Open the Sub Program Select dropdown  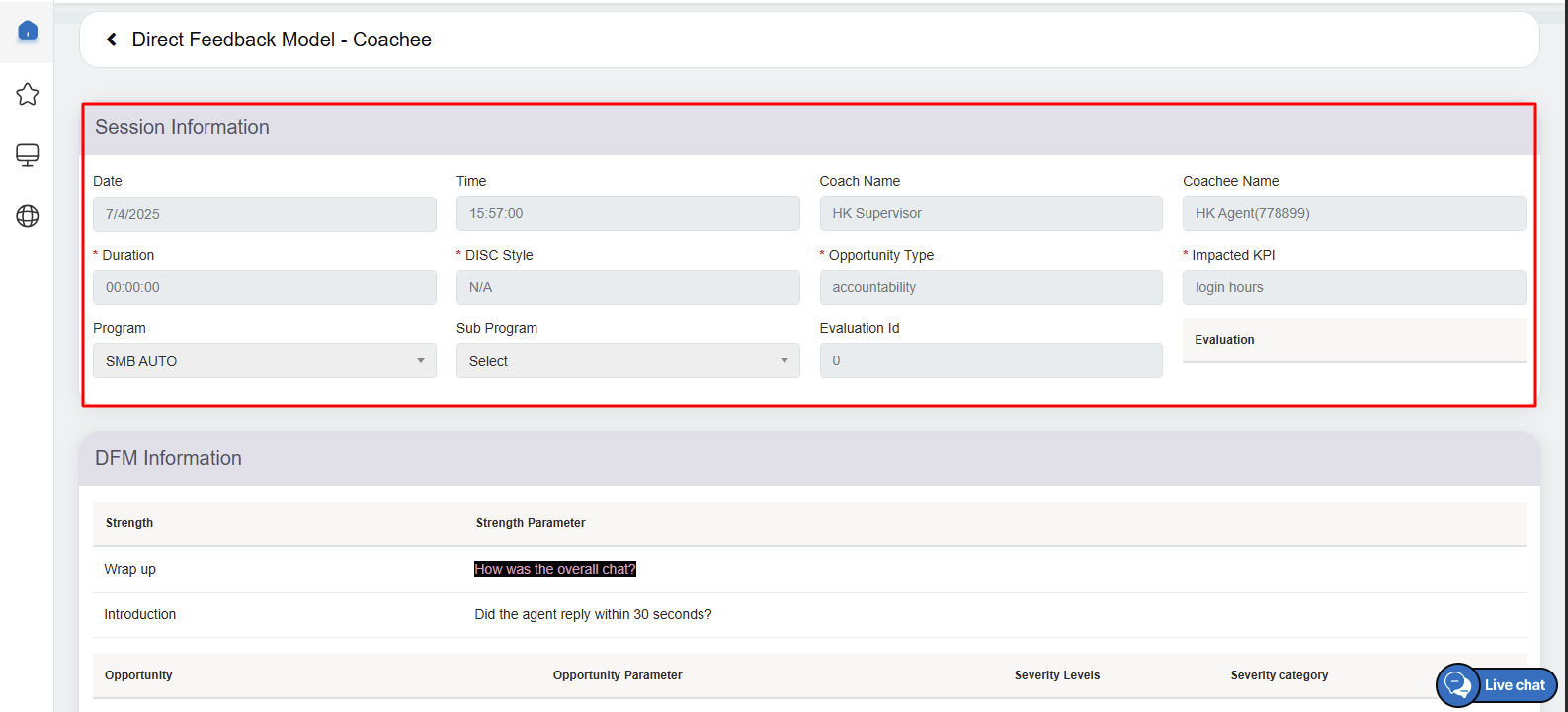click(627, 361)
